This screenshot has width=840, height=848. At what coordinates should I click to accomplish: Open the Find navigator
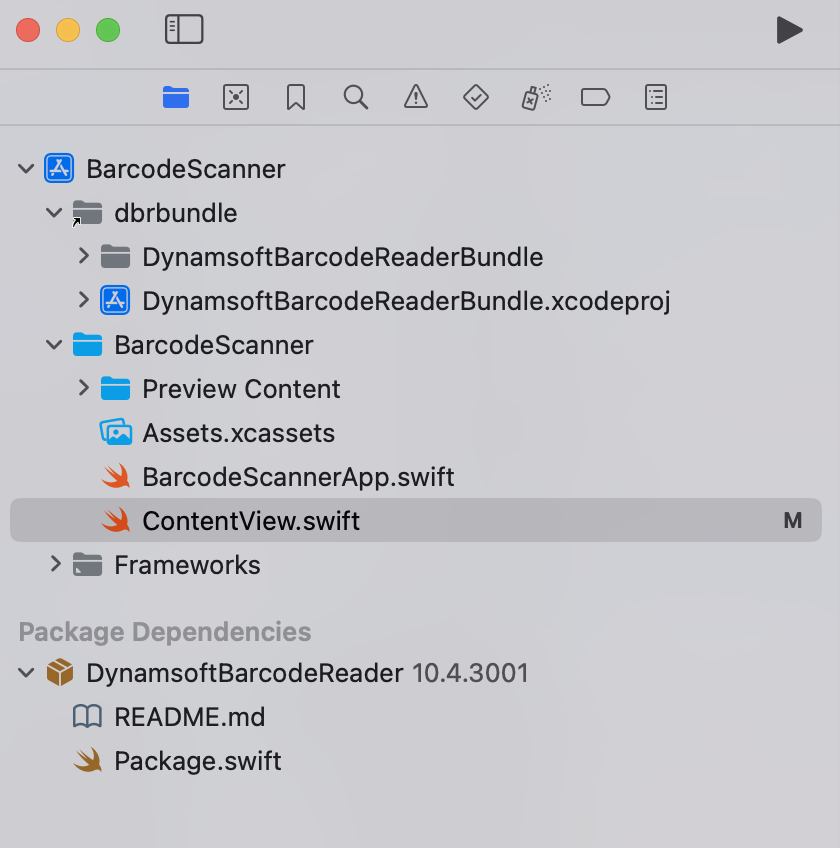coord(356,97)
